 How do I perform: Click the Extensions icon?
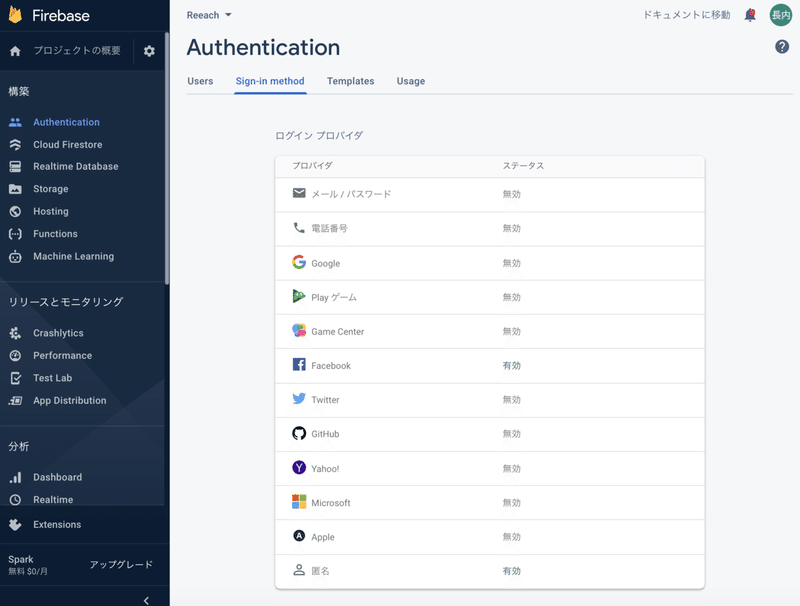[x=15, y=524]
